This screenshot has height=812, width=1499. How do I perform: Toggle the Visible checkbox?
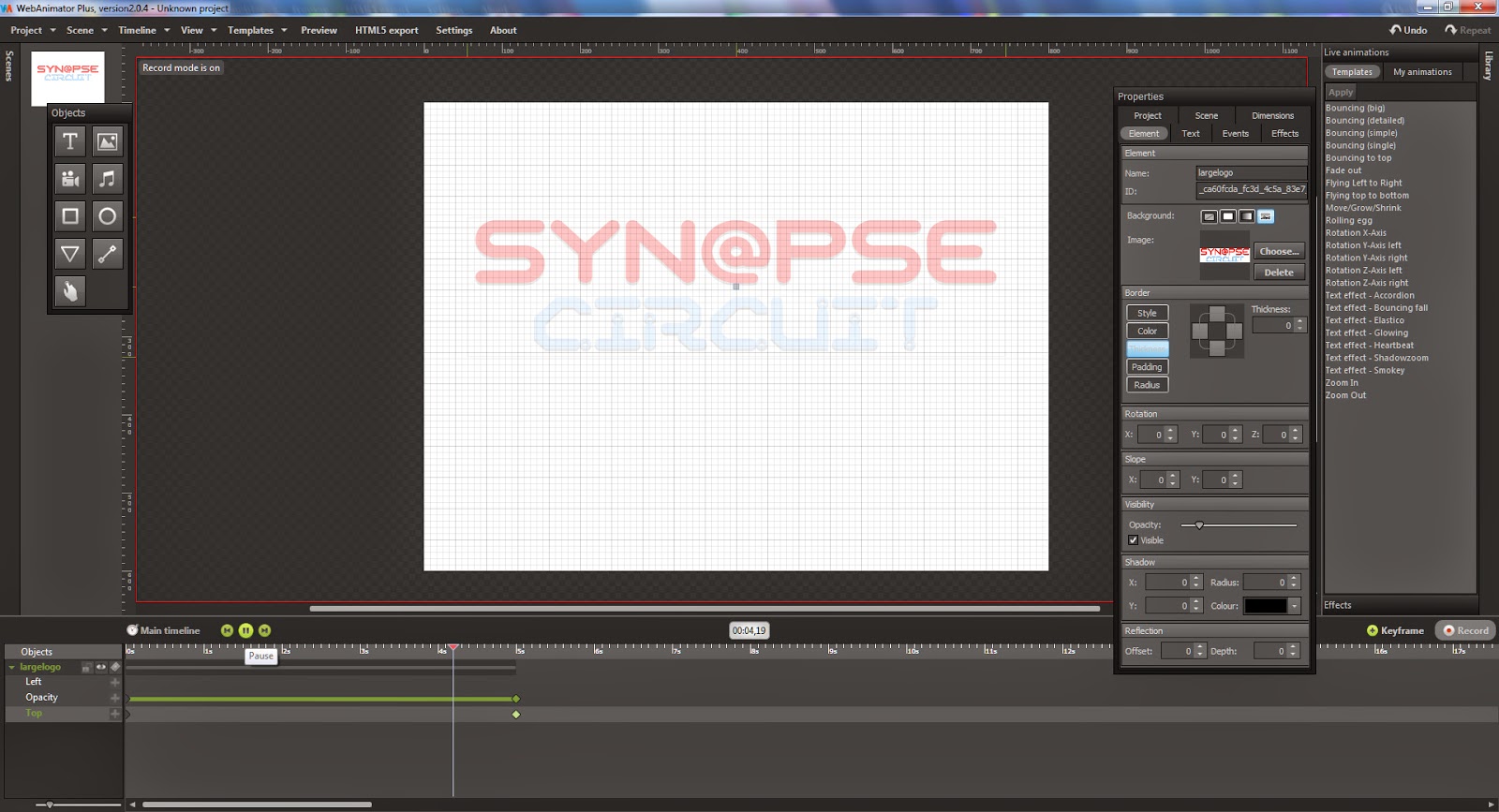1133,540
